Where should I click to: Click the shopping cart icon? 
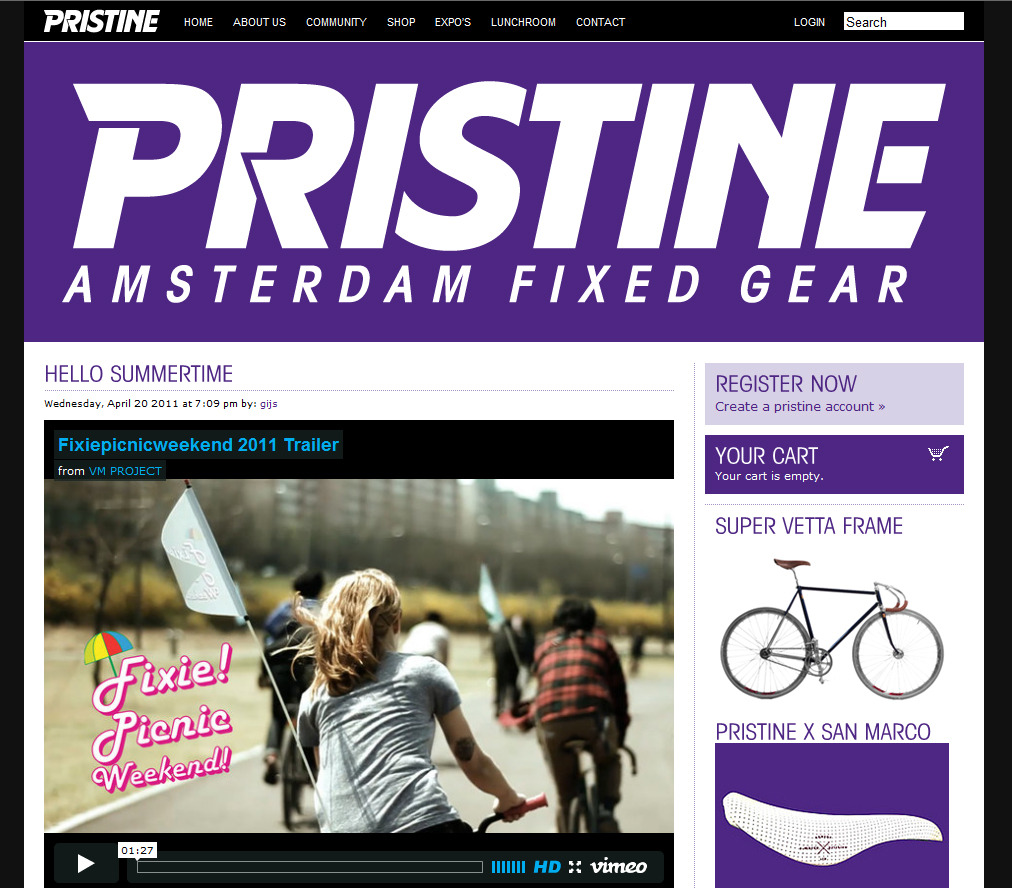pos(938,454)
